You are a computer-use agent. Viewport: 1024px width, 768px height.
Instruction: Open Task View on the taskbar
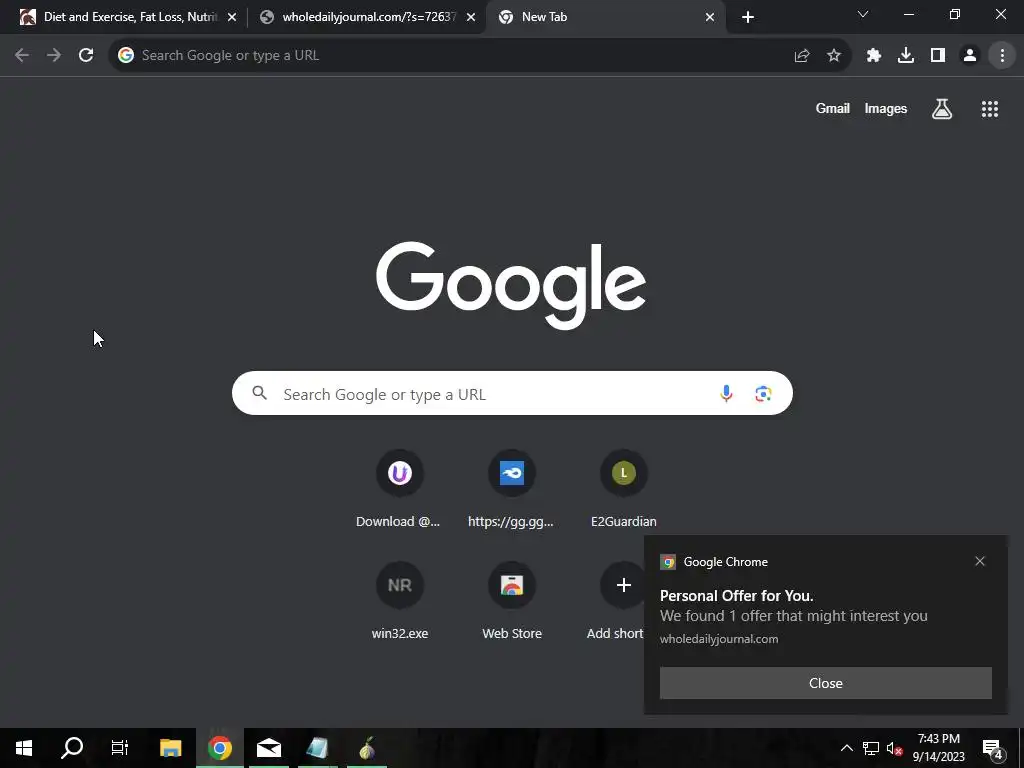click(120, 748)
